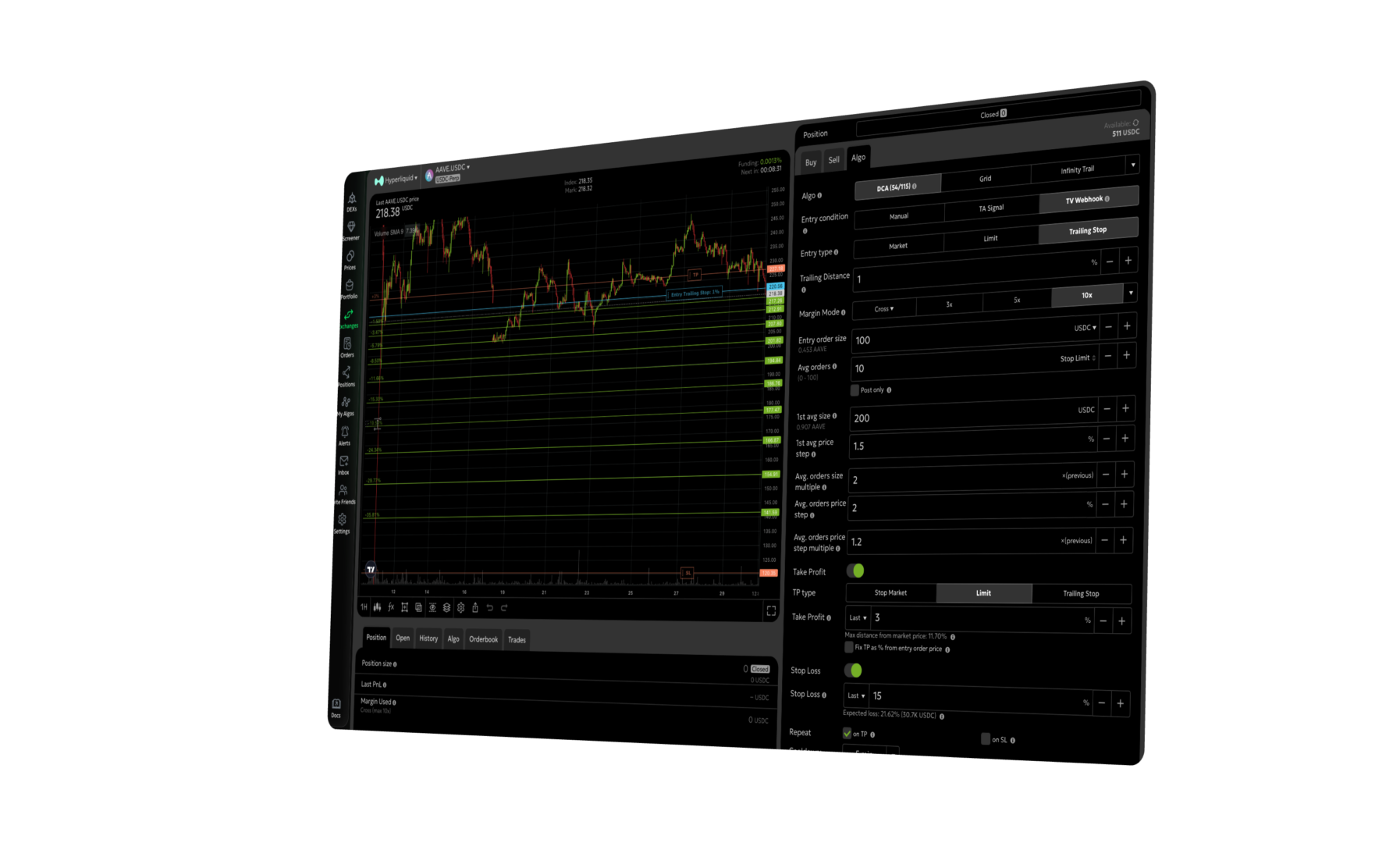
Task: Open the Indicators fx icon on the chart
Action: point(390,606)
